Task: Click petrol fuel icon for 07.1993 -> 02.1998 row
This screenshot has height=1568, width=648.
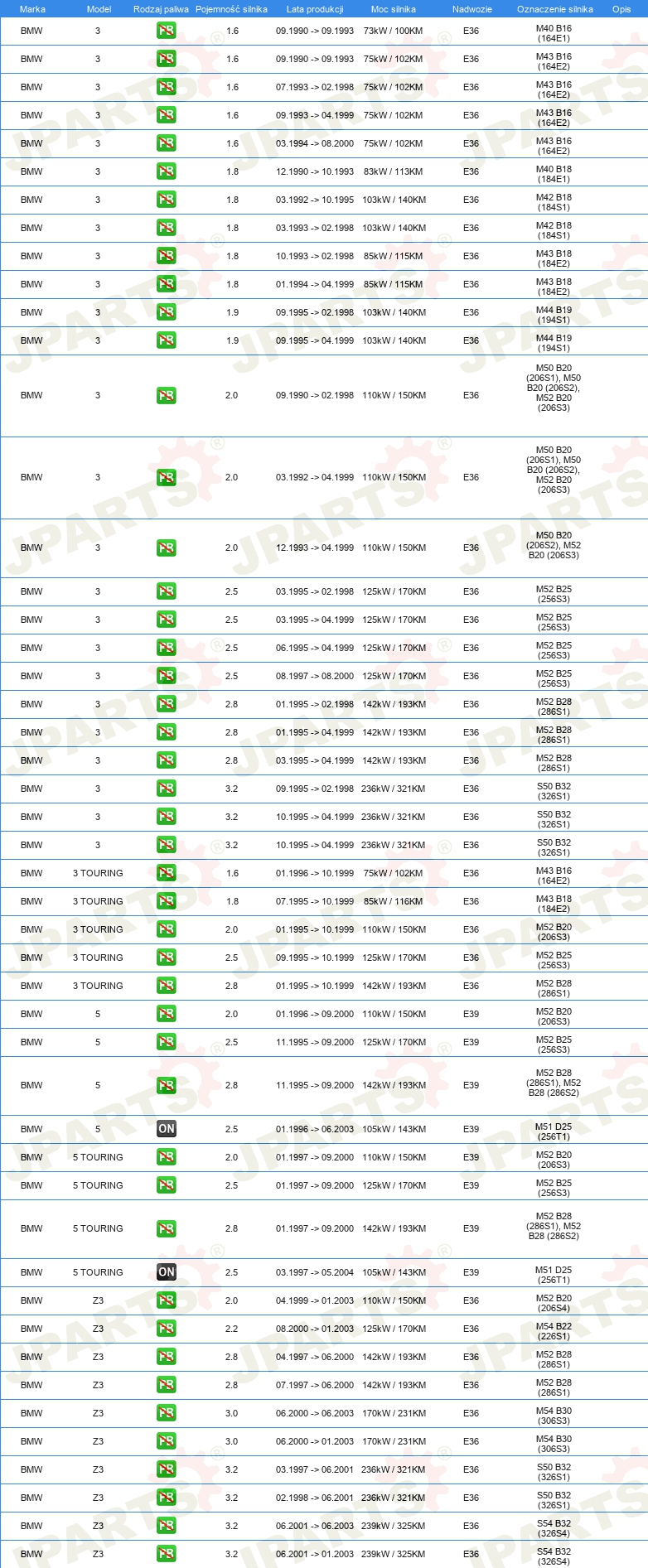Action: point(166,88)
